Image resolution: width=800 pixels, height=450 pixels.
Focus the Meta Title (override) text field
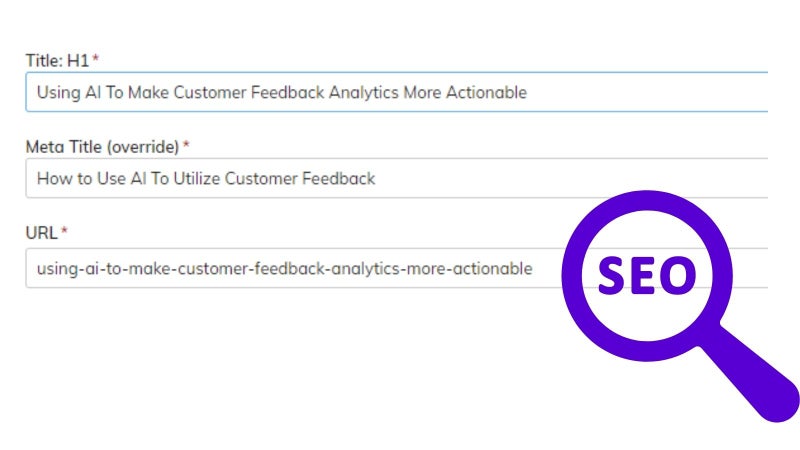(x=397, y=178)
